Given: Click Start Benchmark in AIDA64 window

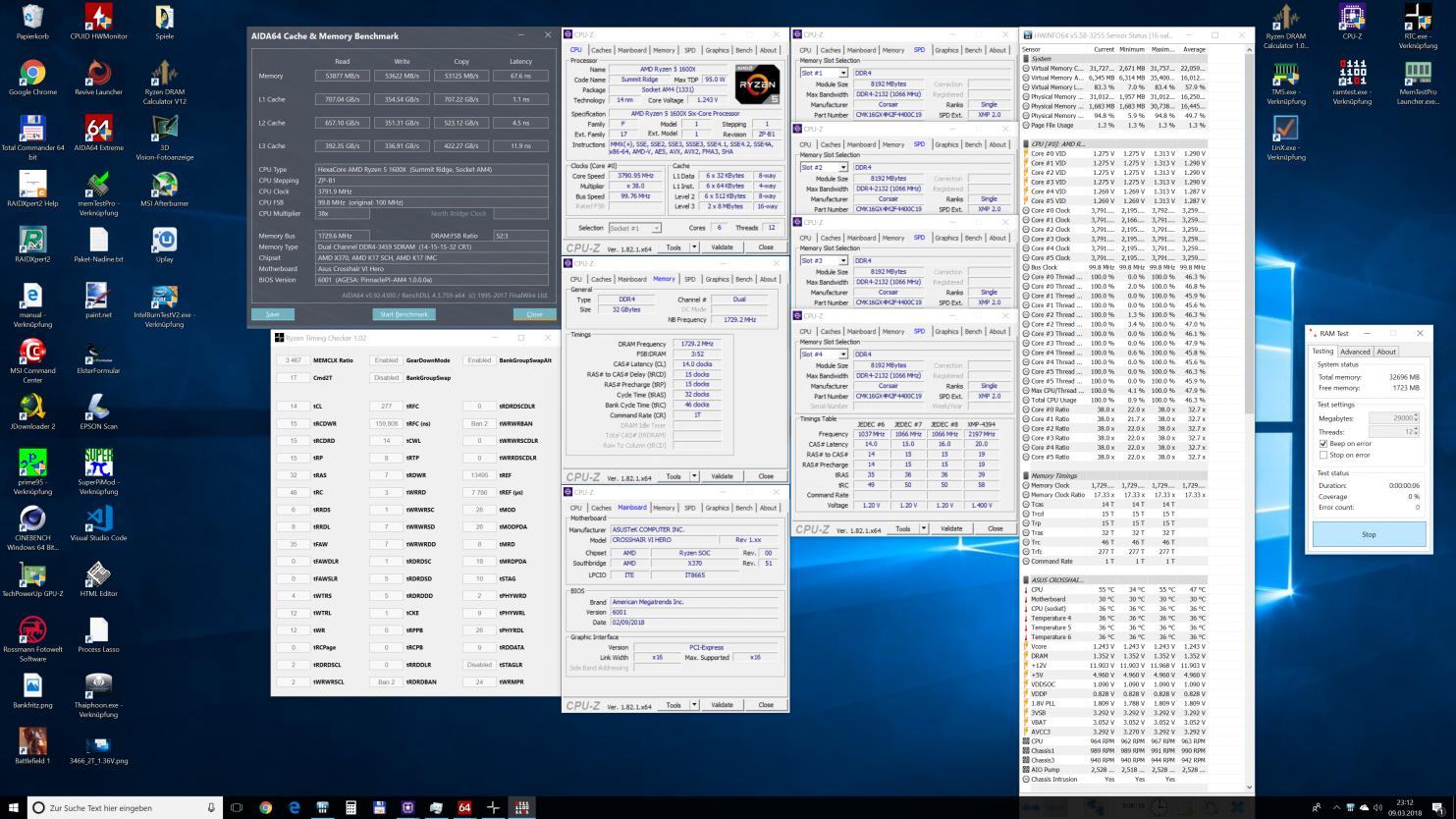Looking at the screenshot, I should click(404, 314).
